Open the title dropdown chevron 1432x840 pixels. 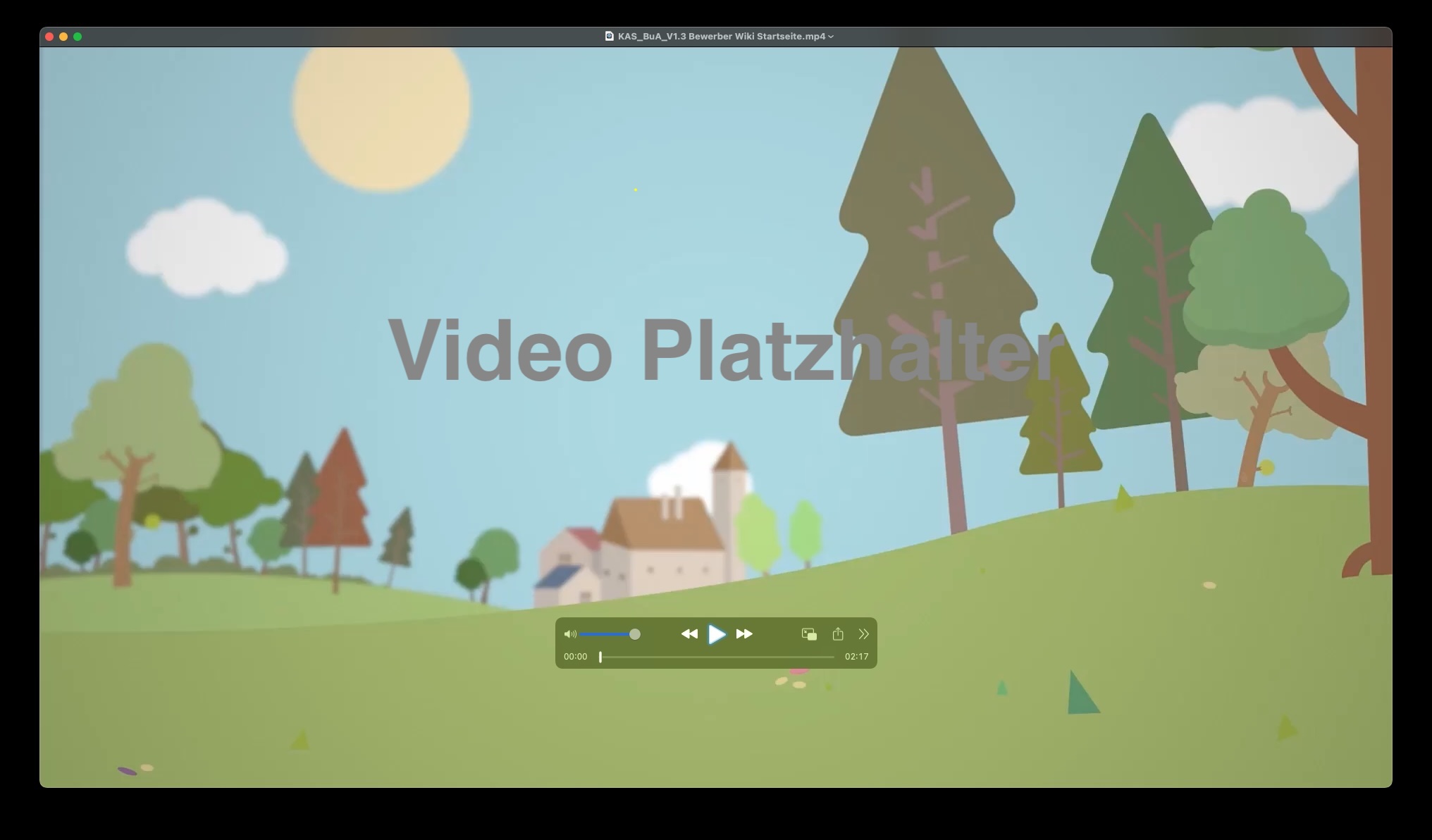pyautogui.click(x=831, y=37)
